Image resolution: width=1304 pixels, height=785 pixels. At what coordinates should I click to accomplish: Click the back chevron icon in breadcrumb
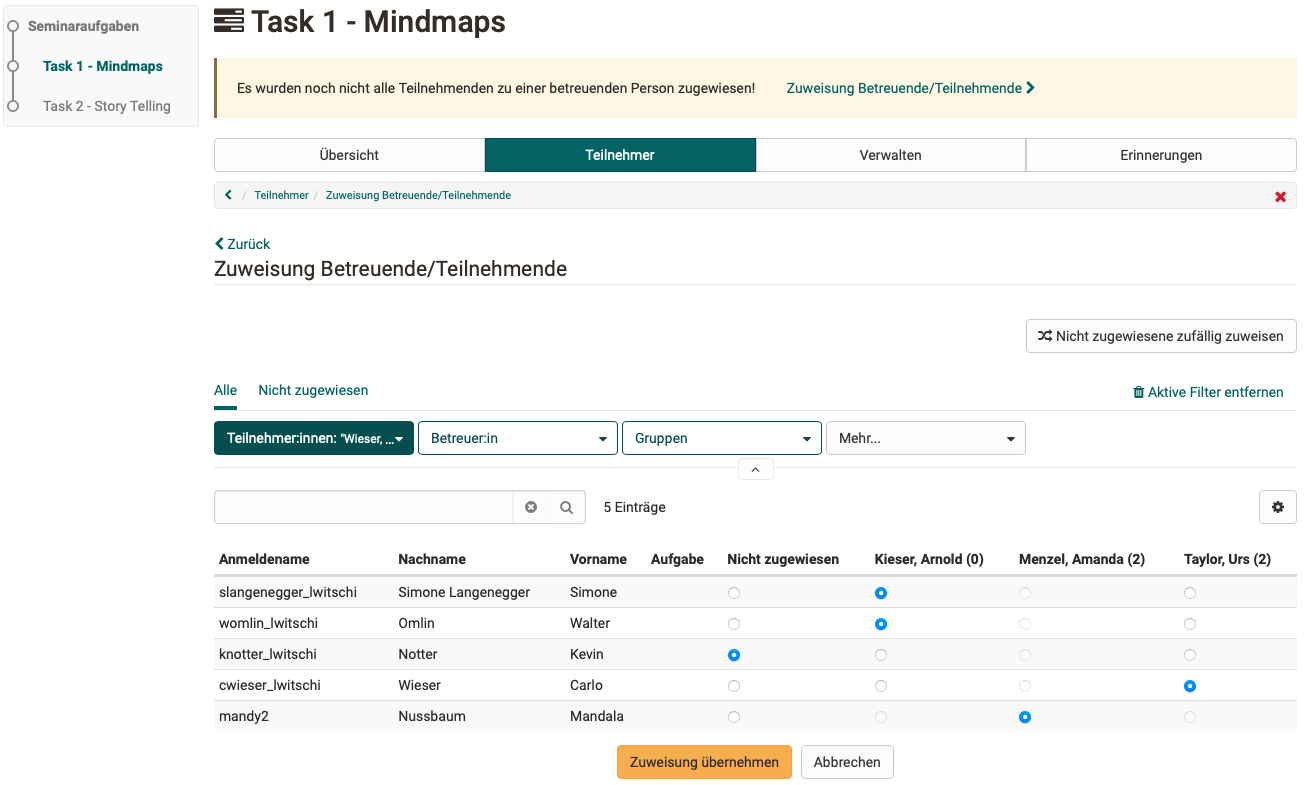tap(228, 195)
